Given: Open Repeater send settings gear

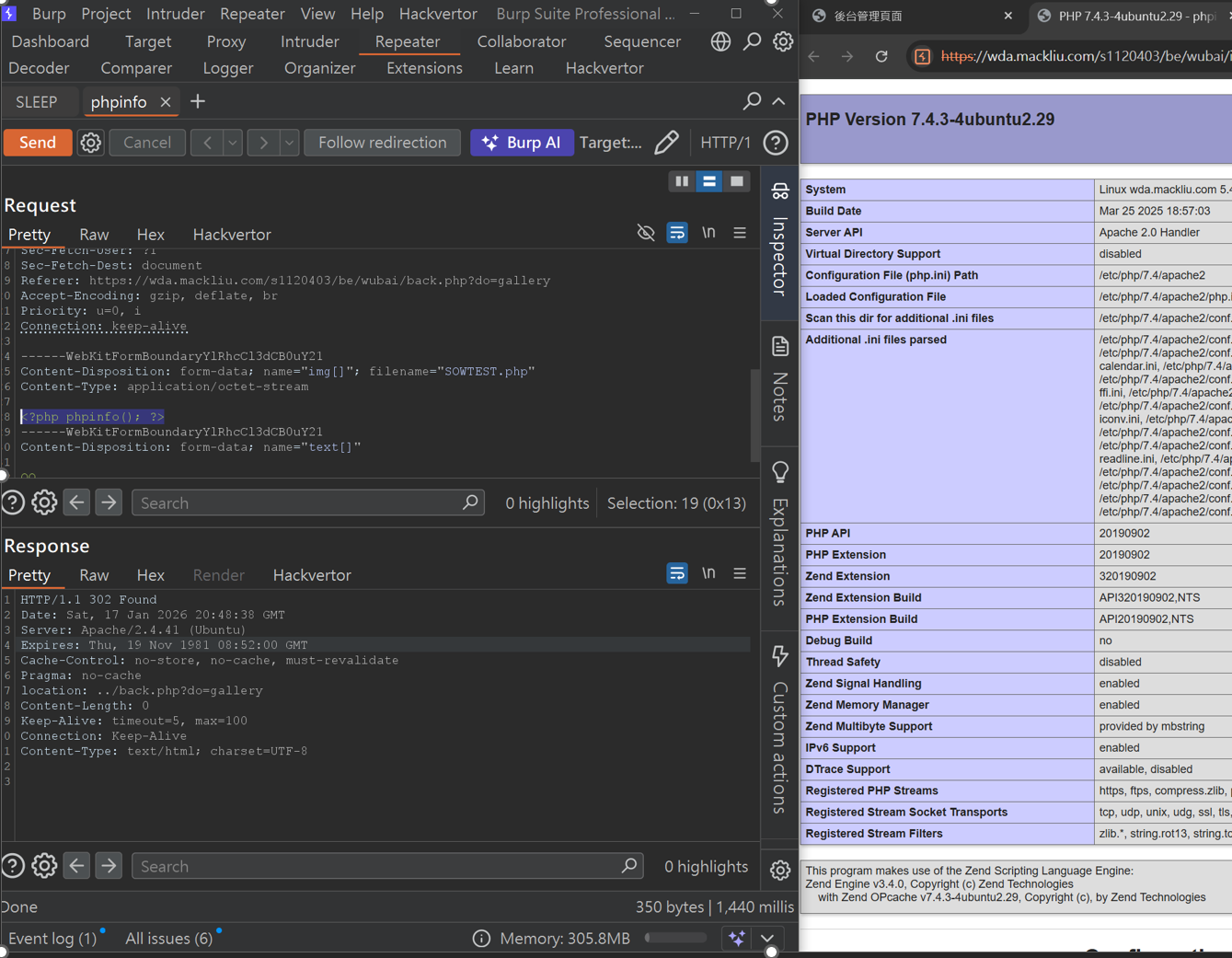Looking at the screenshot, I should [x=90, y=143].
